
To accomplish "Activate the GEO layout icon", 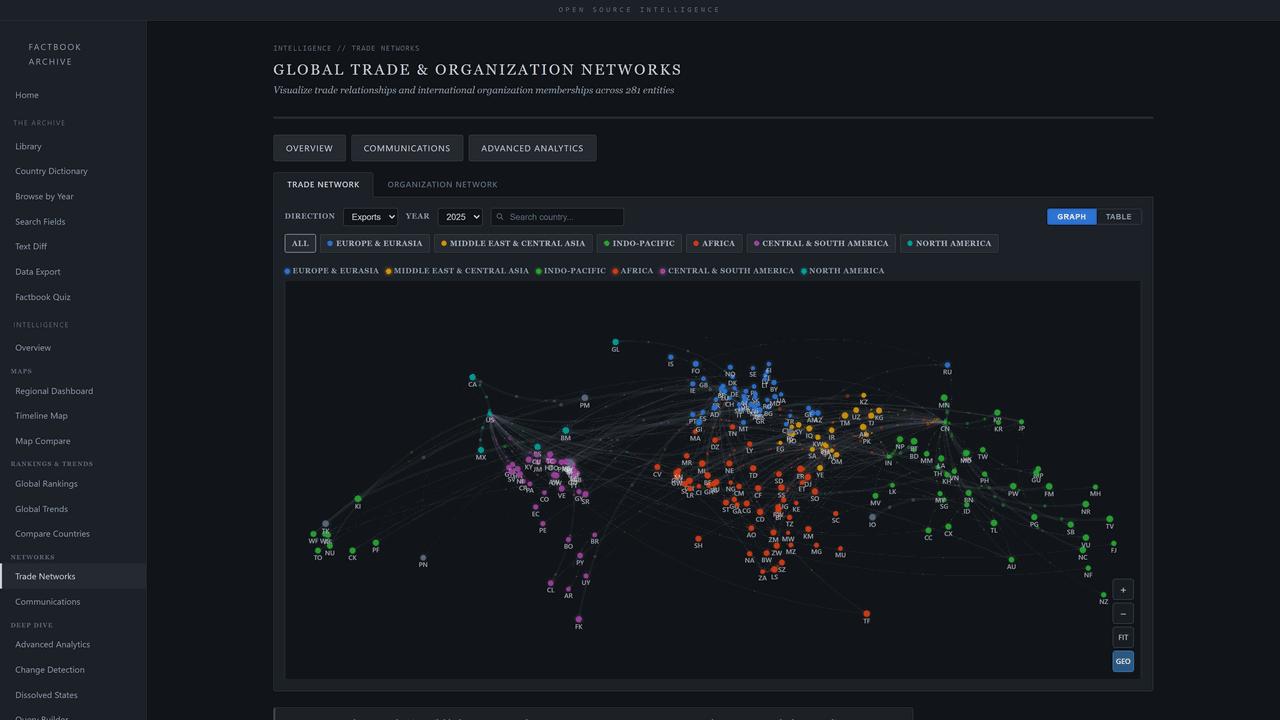I will 1123,660.
